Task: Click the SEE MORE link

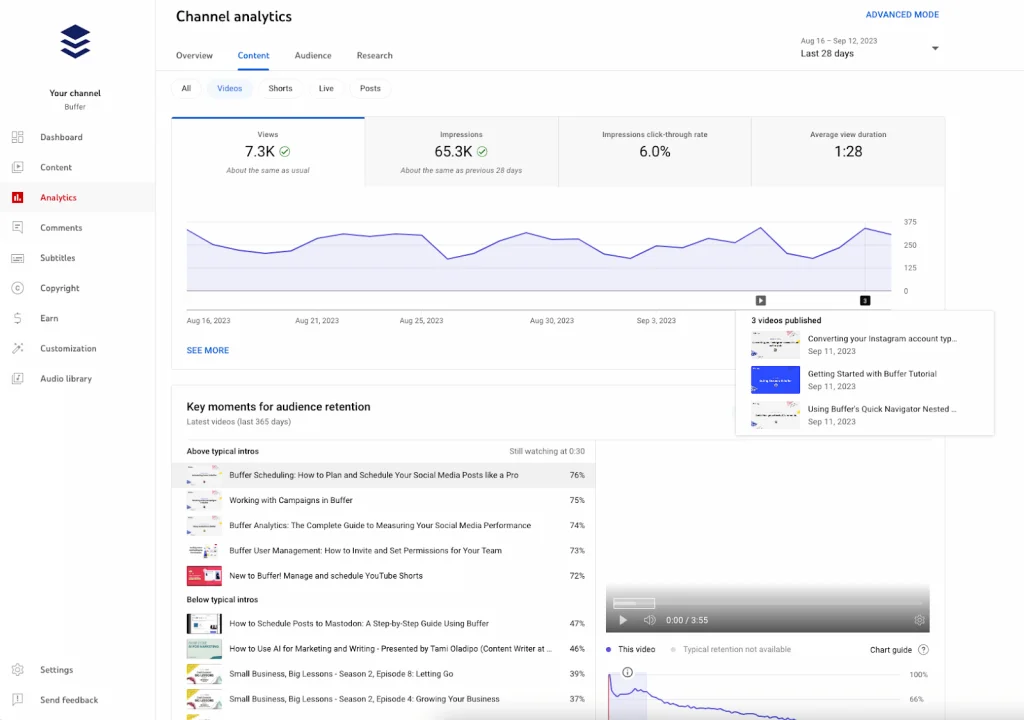Action: pos(208,350)
